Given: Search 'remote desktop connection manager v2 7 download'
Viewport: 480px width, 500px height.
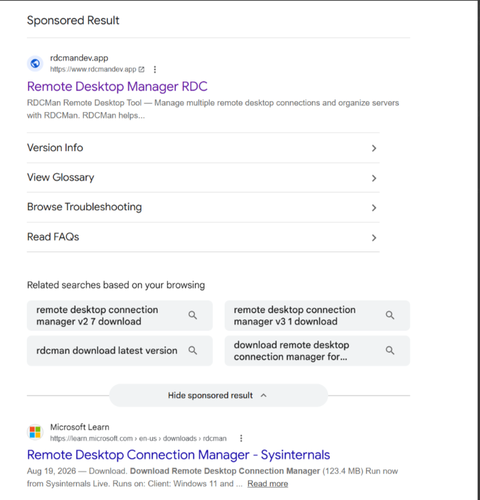Looking at the screenshot, I should coord(120,315).
